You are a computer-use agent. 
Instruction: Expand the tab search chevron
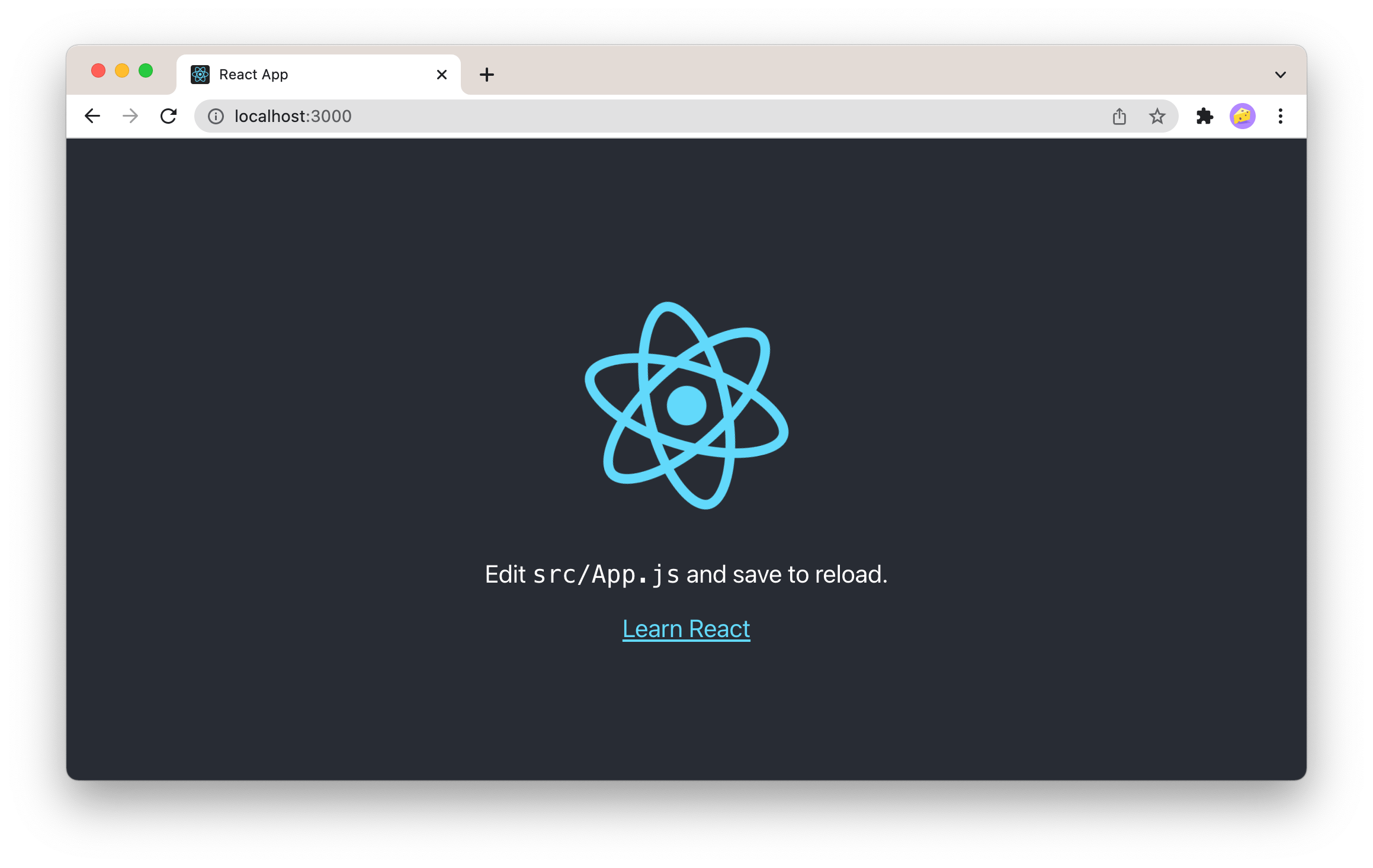[1281, 75]
